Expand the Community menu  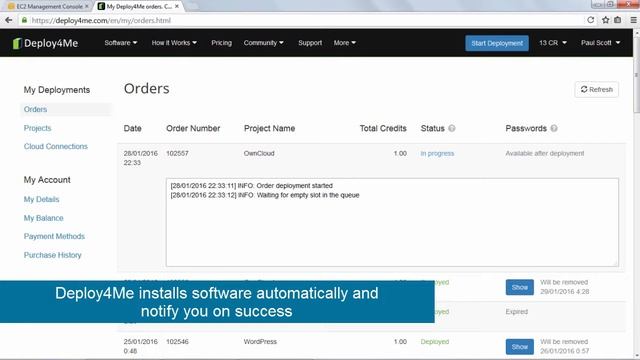pyautogui.click(x=264, y=43)
